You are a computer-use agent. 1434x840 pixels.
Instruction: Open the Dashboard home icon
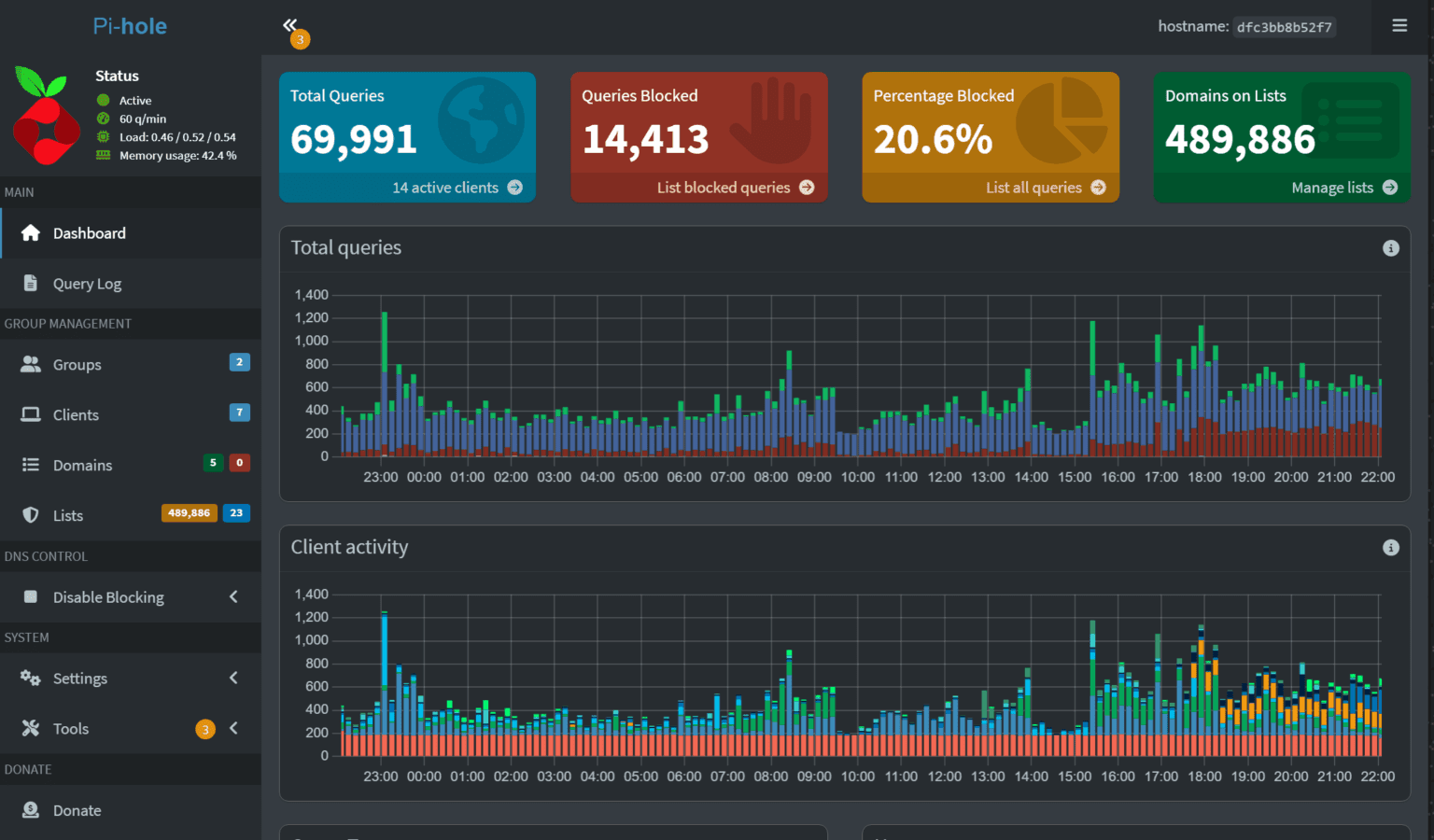click(32, 232)
